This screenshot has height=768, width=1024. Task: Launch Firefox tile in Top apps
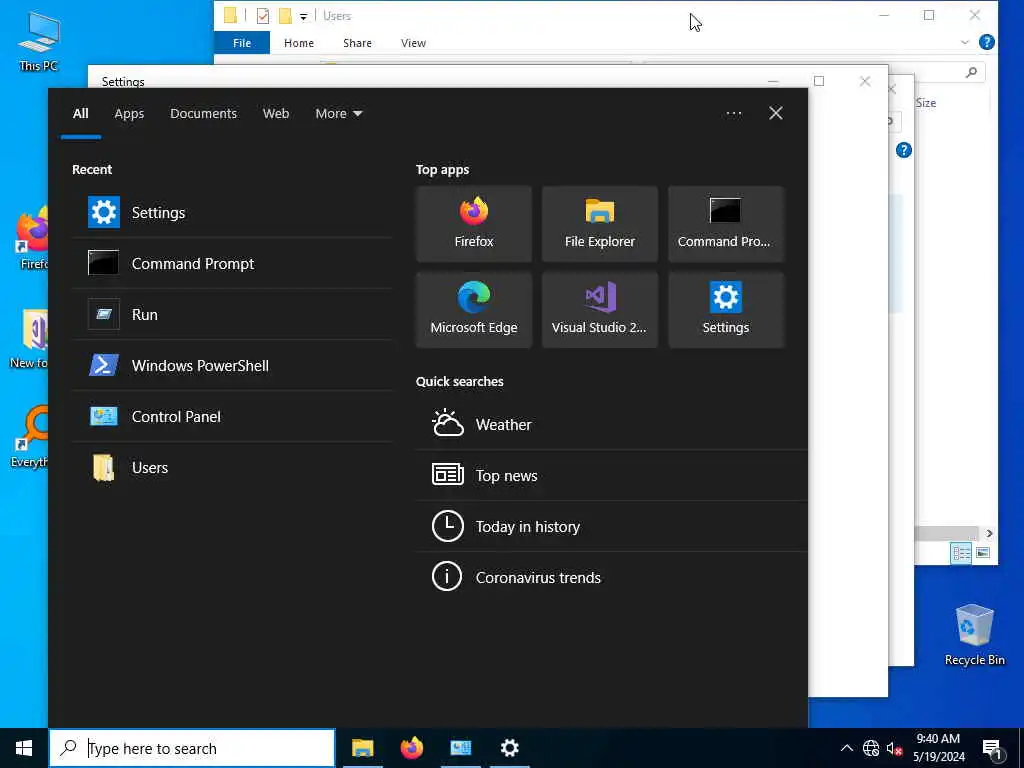pyautogui.click(x=473, y=224)
